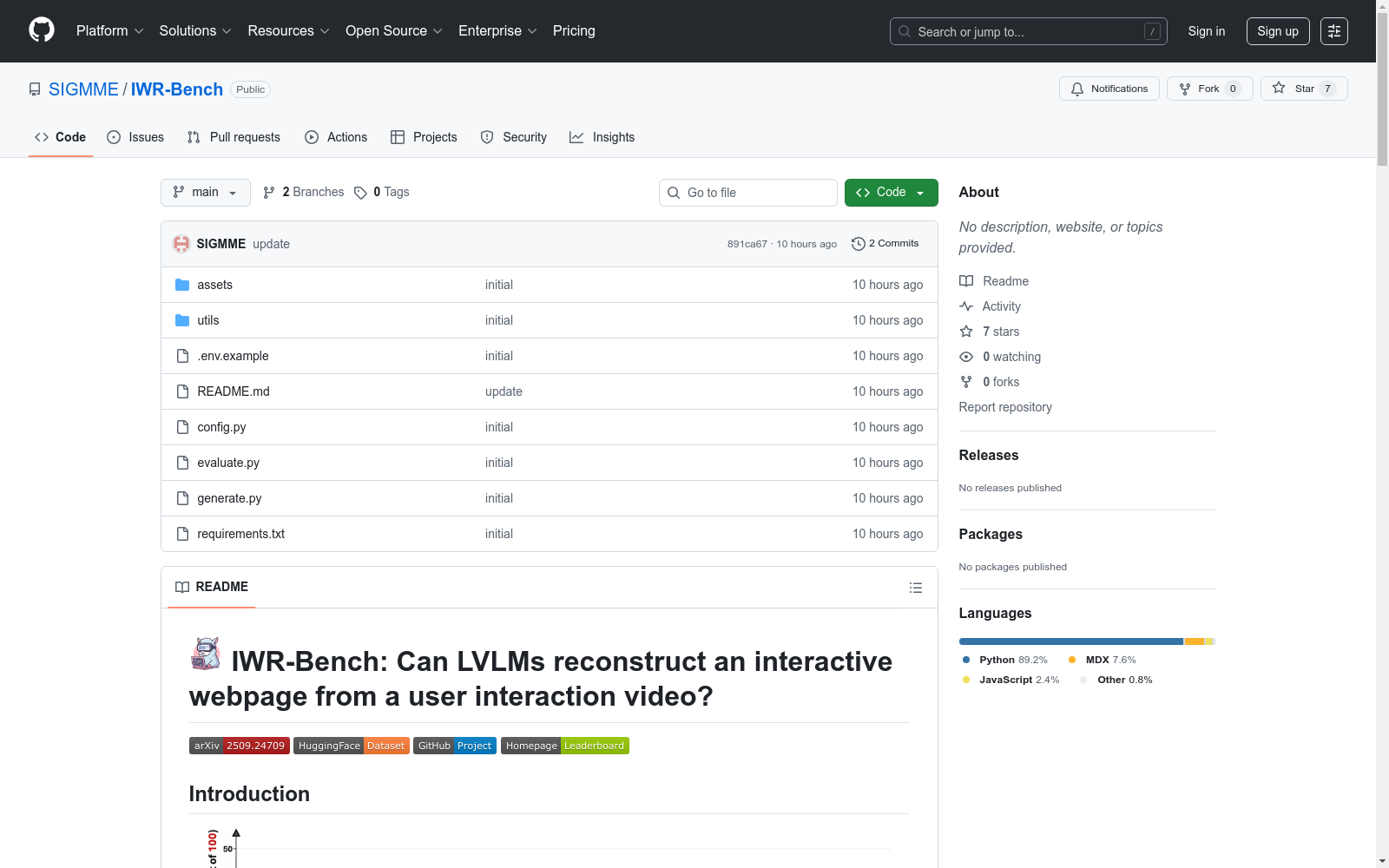1389x868 pixels.
Task: Click the fork icon beside 0 forks
Action: click(966, 382)
